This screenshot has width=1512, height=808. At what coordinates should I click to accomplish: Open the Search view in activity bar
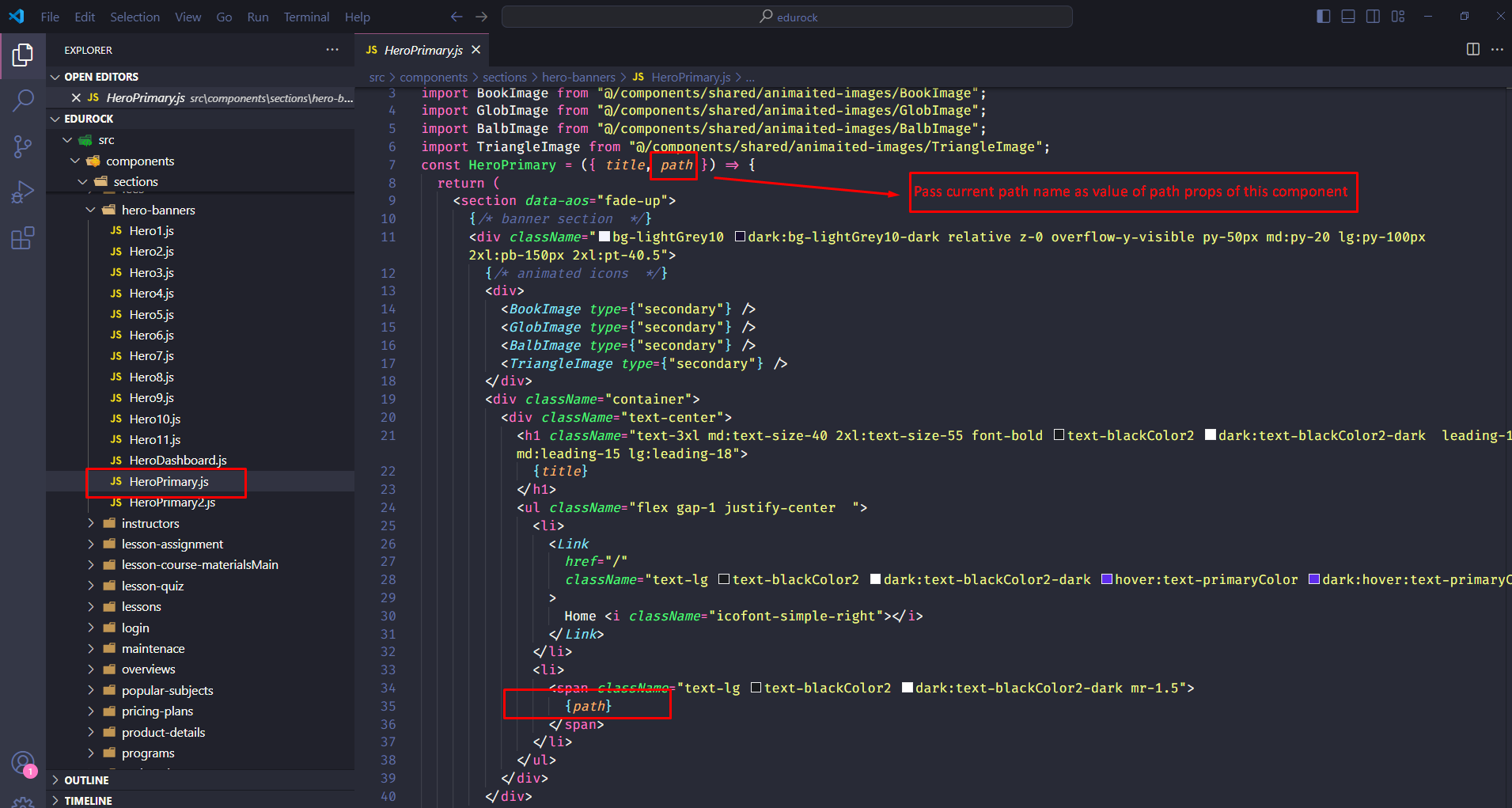23,101
